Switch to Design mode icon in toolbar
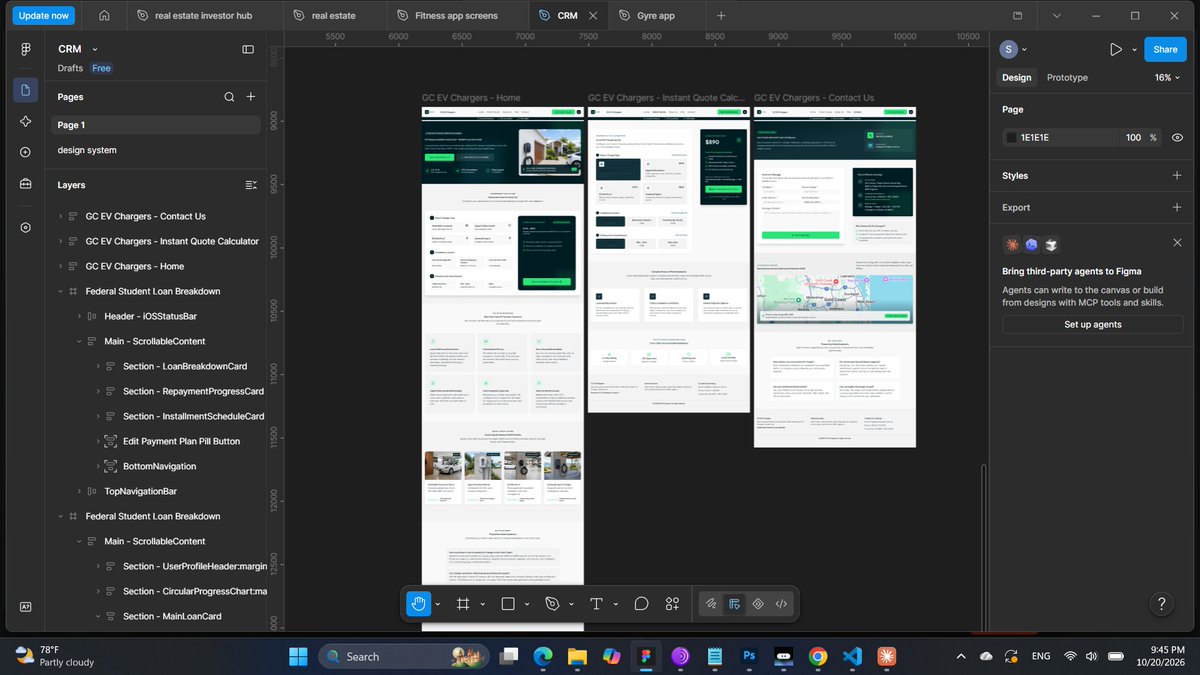Viewport: 1200px width, 675px height. pyautogui.click(x=734, y=604)
